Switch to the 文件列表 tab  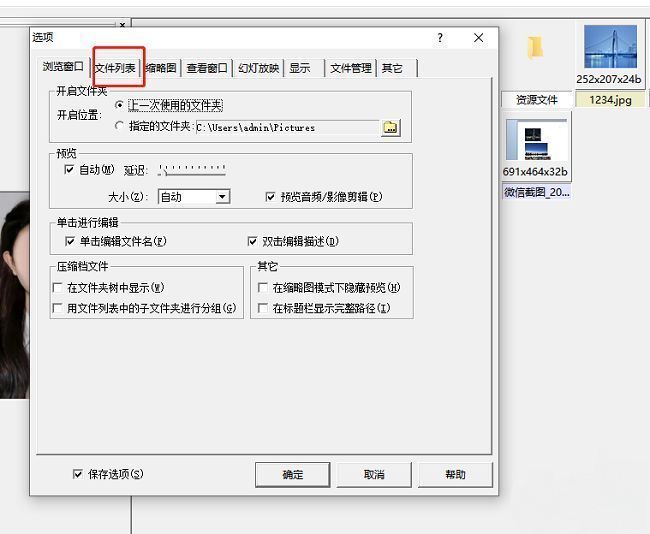tap(115, 68)
